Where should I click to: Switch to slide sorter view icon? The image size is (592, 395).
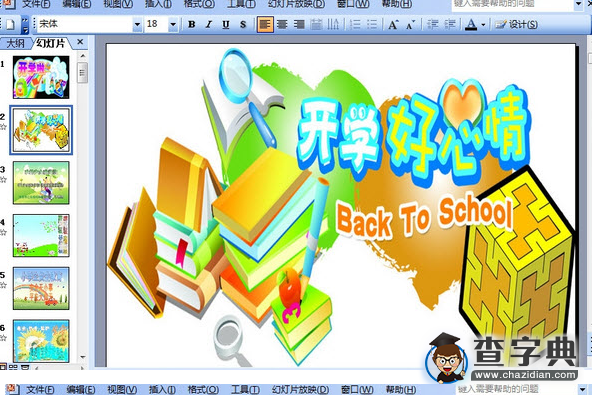pyautogui.click(x=13, y=366)
